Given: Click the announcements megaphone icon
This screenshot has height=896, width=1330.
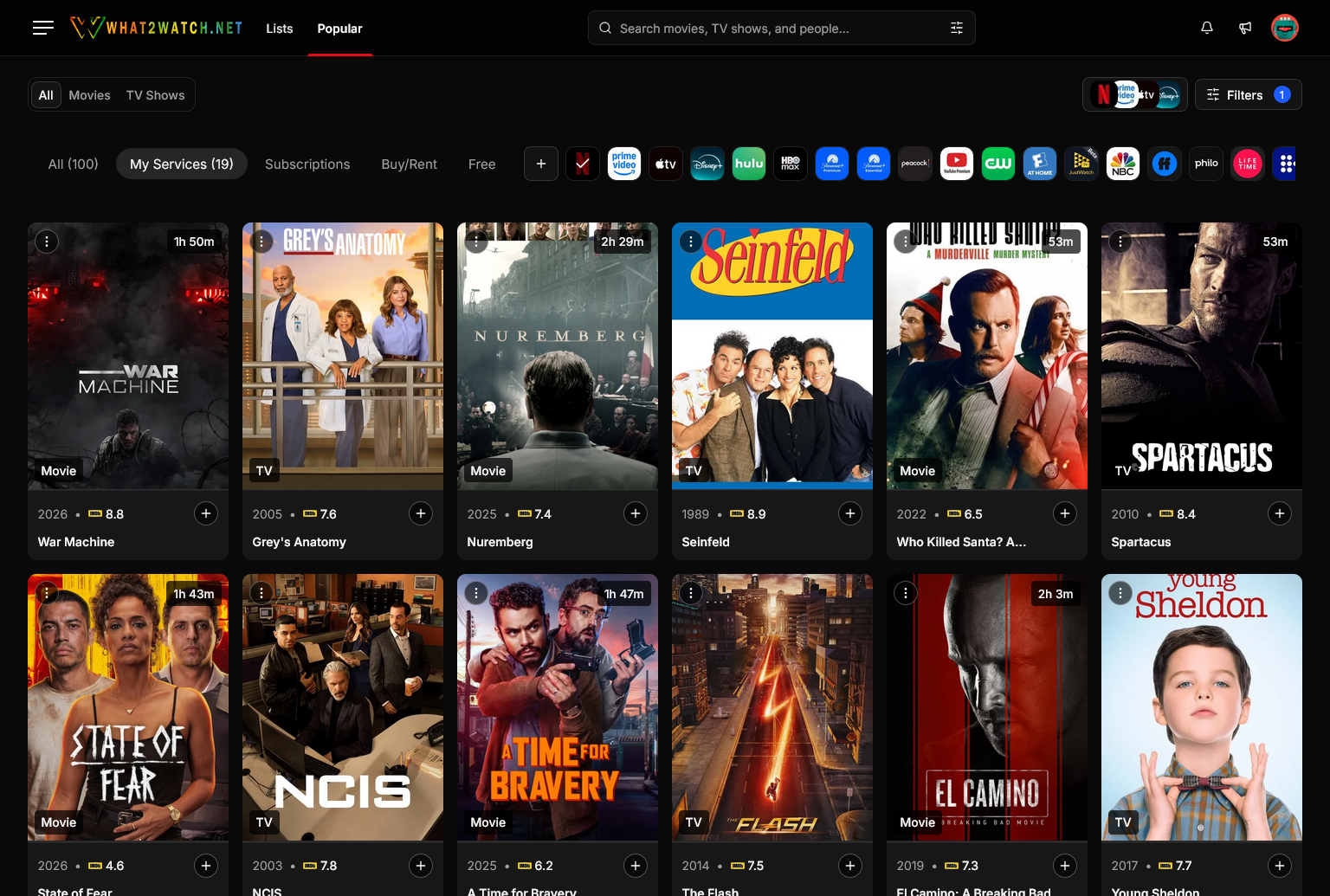Looking at the screenshot, I should click(x=1245, y=28).
